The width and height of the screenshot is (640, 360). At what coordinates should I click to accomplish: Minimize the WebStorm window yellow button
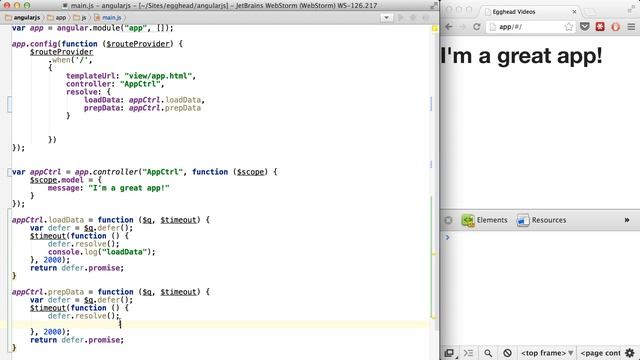tap(17, 6)
